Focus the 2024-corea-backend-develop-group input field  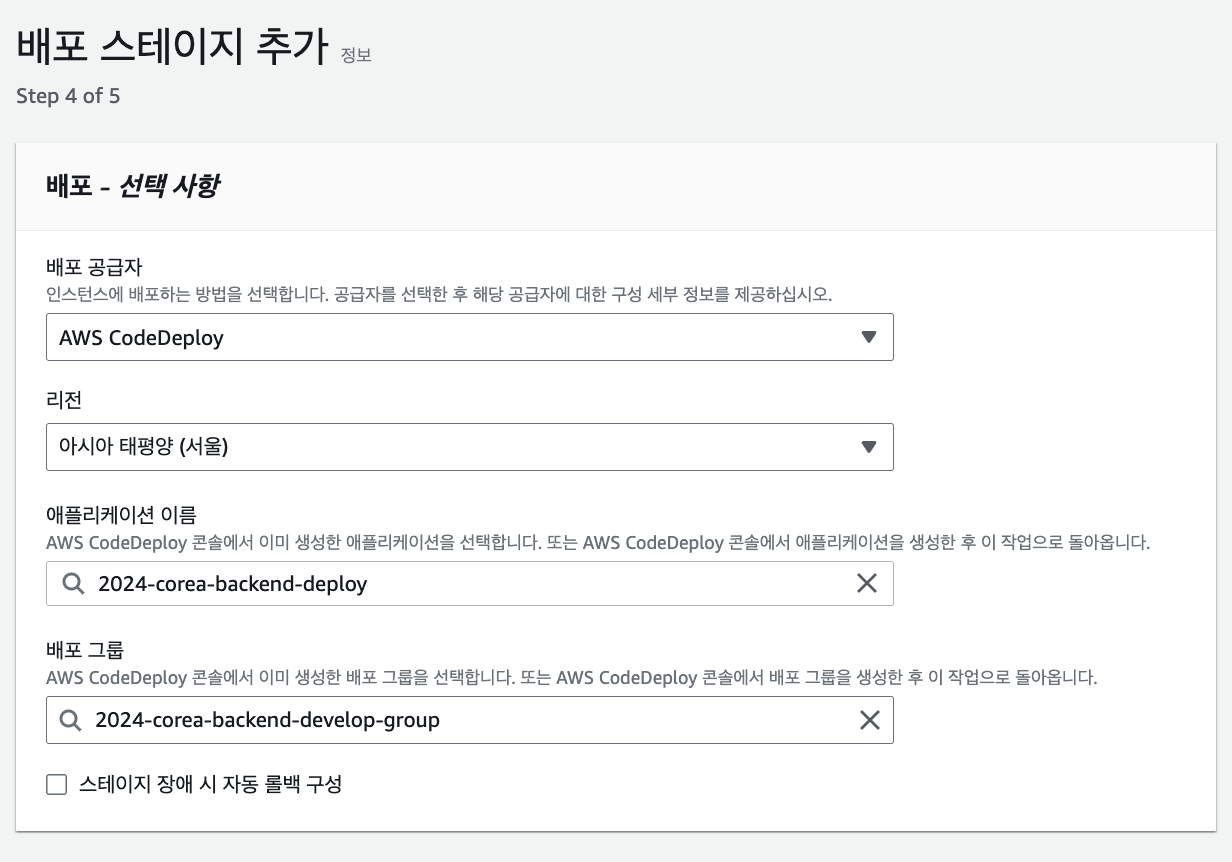point(450,720)
